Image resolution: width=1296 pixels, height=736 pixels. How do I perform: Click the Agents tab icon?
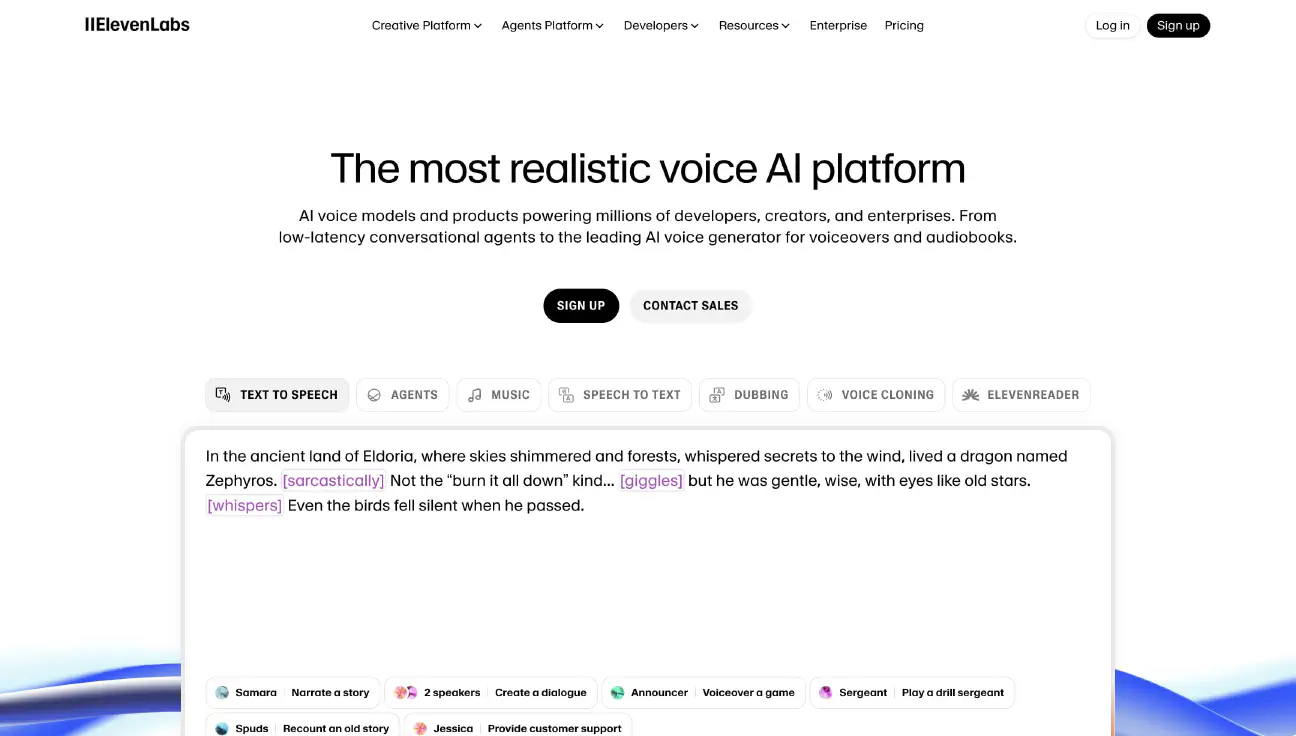click(x=374, y=395)
